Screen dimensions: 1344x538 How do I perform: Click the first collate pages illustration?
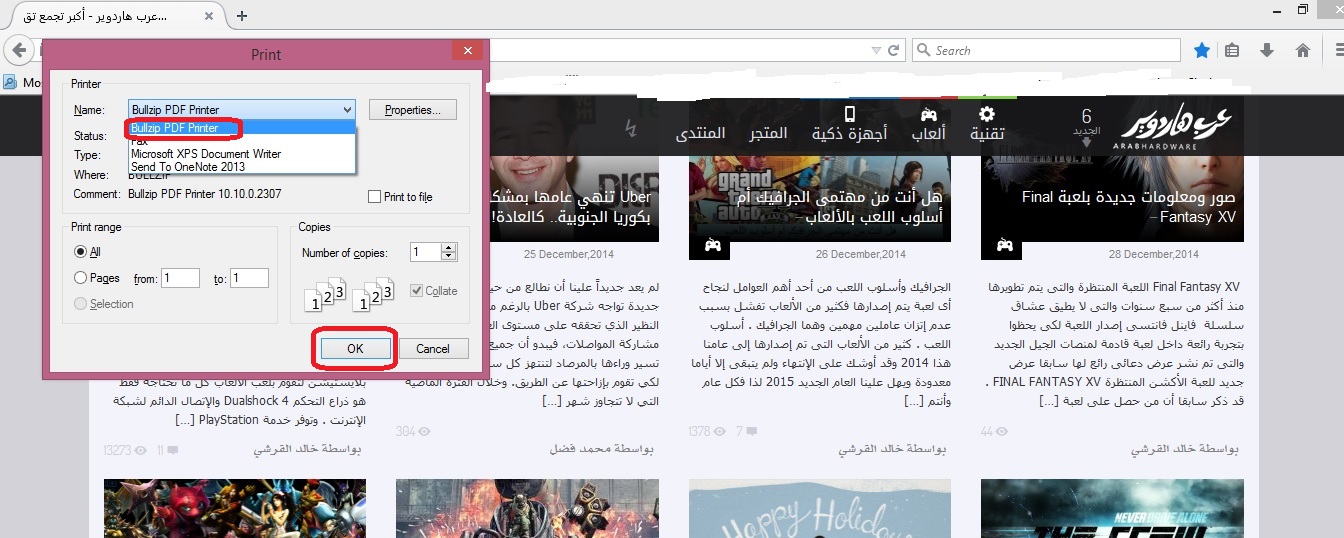[x=327, y=295]
